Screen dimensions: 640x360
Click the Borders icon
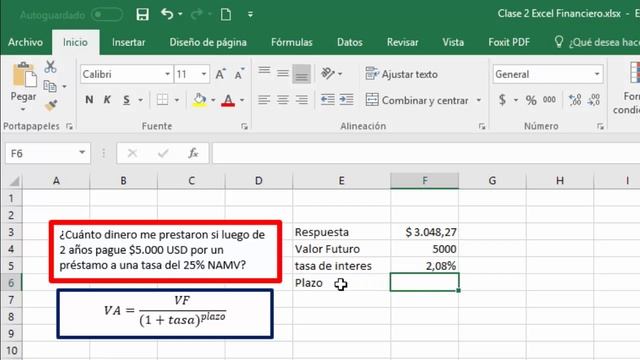162,100
